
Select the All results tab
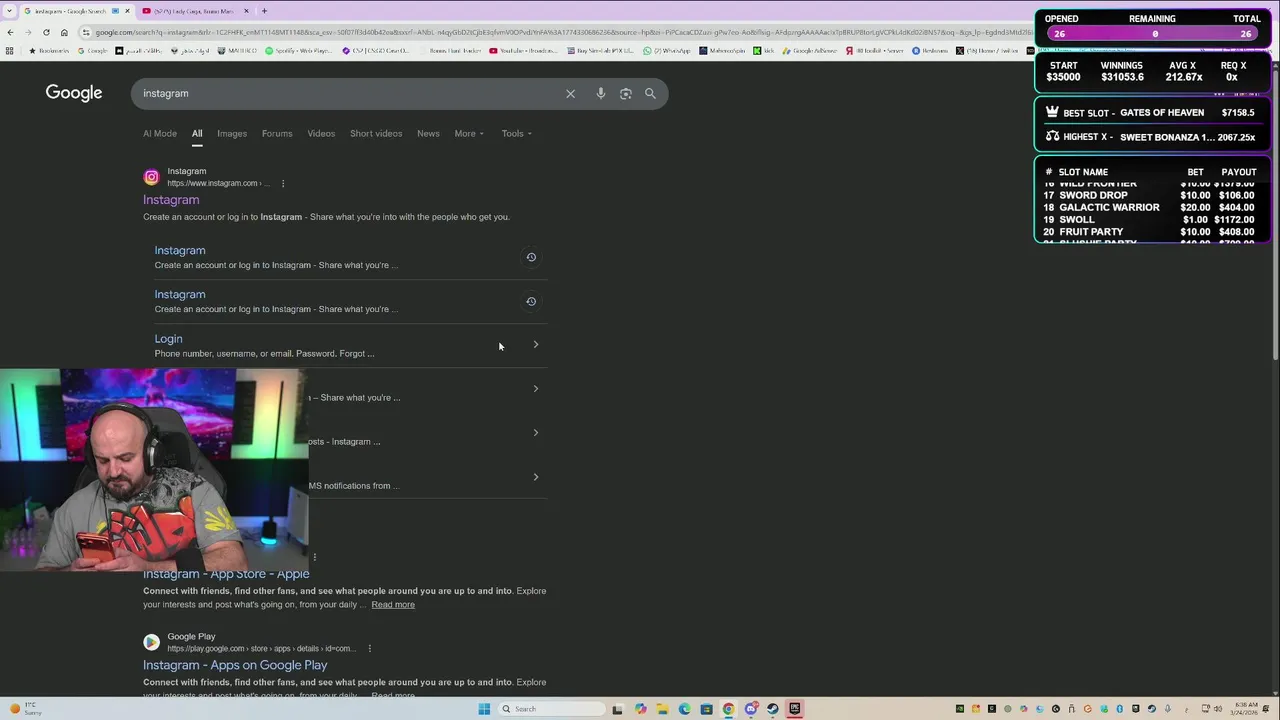197,134
